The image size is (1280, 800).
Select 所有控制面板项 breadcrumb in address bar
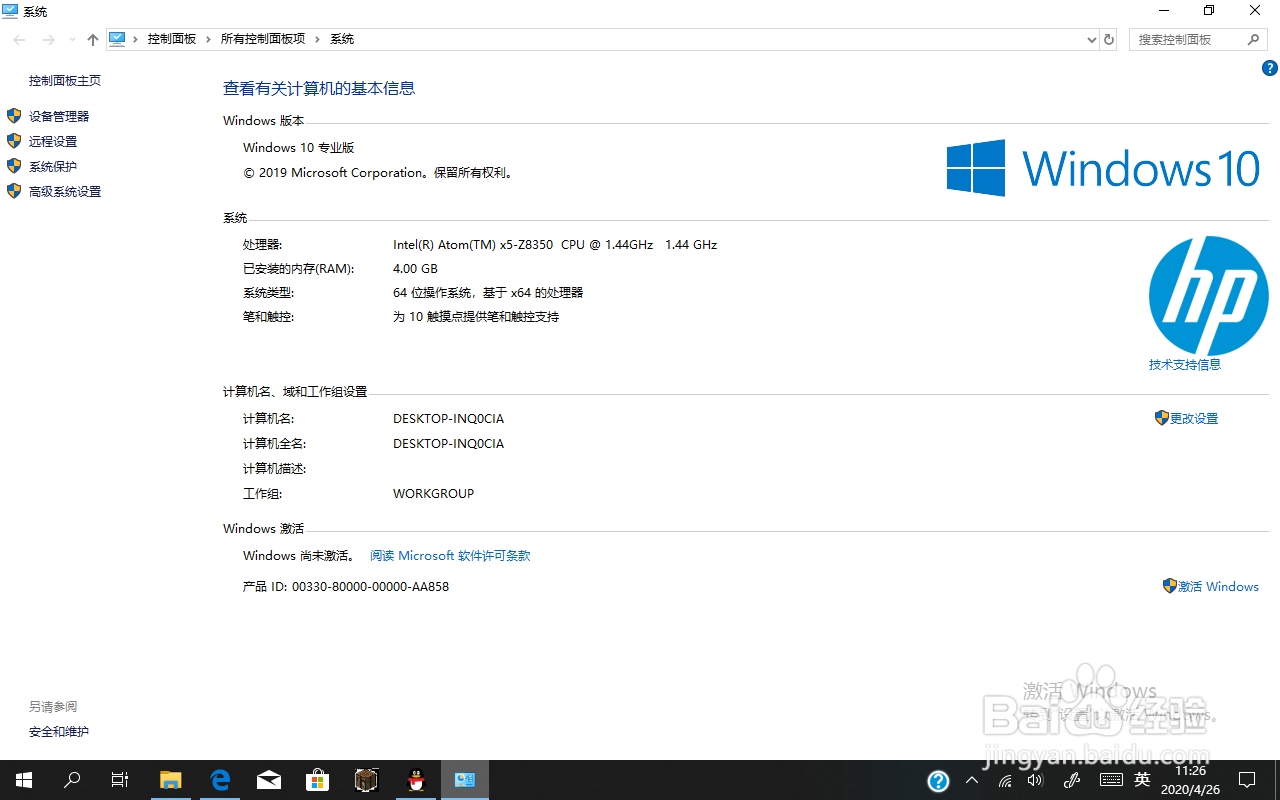point(263,39)
